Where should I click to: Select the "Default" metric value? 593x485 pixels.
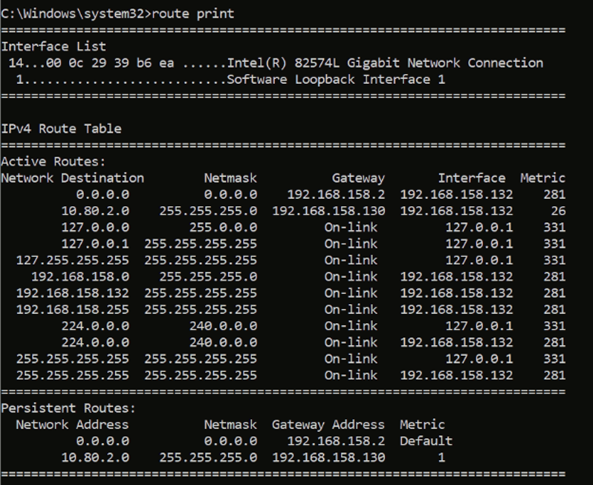426,441
